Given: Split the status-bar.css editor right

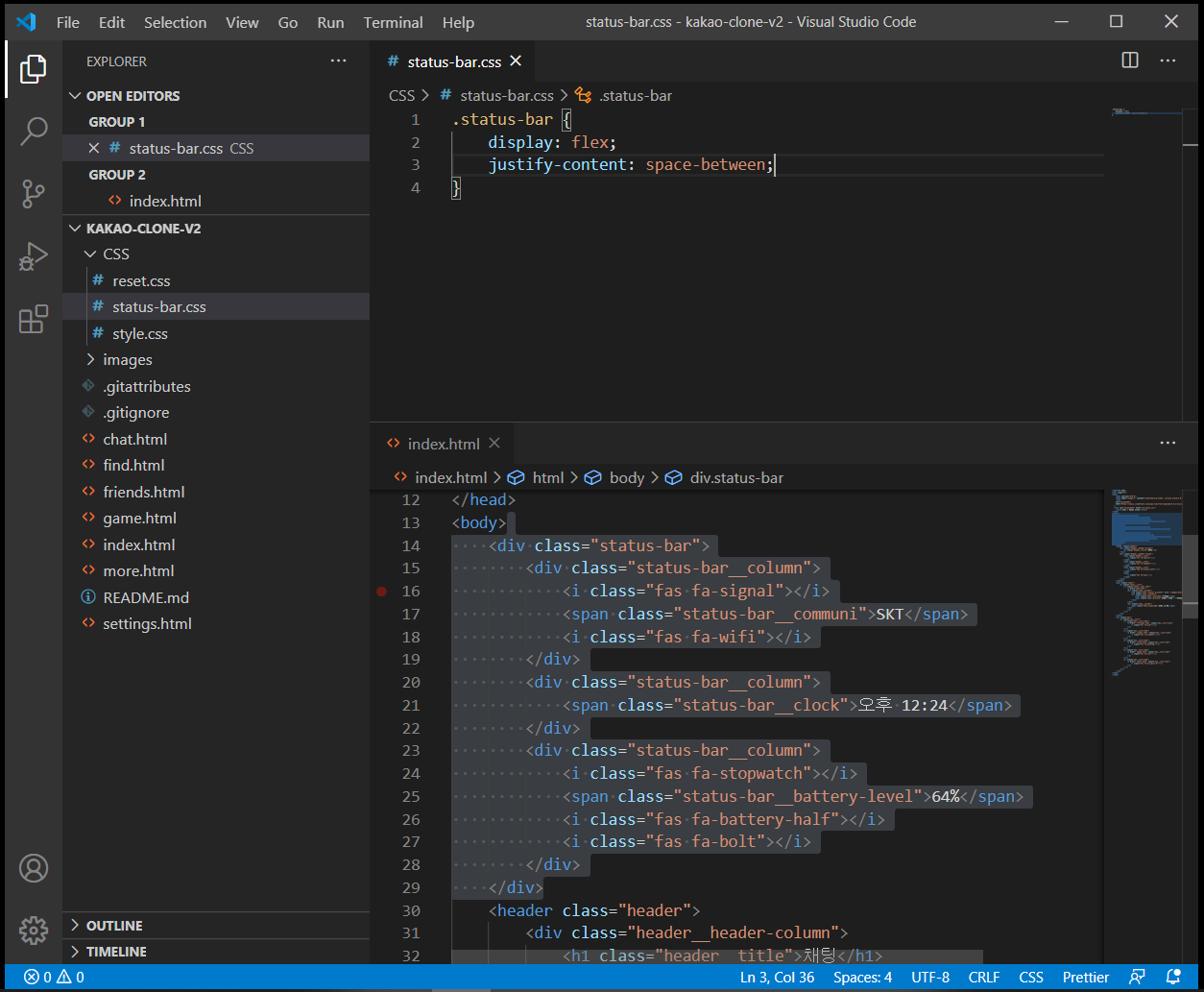Looking at the screenshot, I should [1130, 60].
